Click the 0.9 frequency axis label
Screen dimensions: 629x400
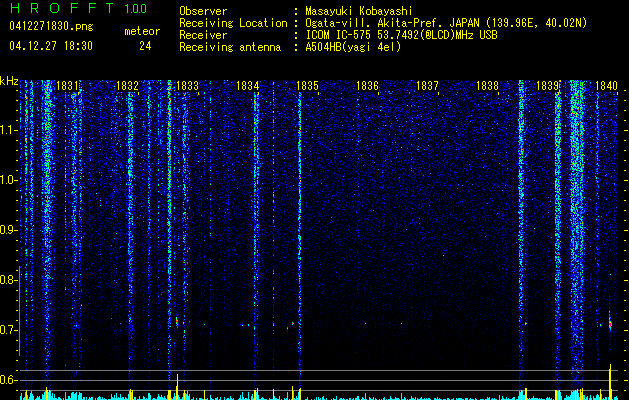pyautogui.click(x=8, y=230)
